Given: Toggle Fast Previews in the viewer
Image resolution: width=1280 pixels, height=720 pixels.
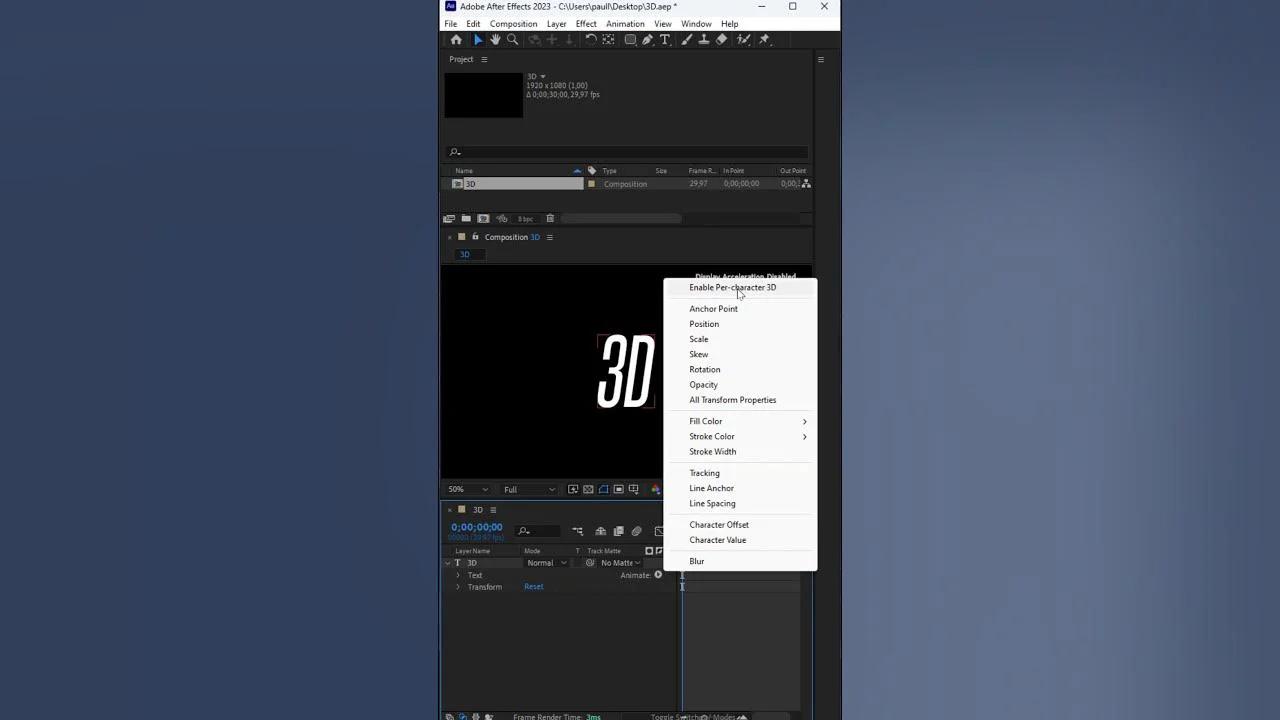Looking at the screenshot, I should [x=573, y=490].
